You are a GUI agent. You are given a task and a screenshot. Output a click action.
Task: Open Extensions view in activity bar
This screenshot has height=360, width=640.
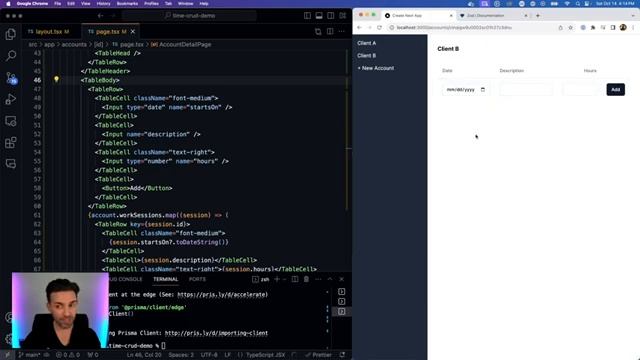click(11, 142)
